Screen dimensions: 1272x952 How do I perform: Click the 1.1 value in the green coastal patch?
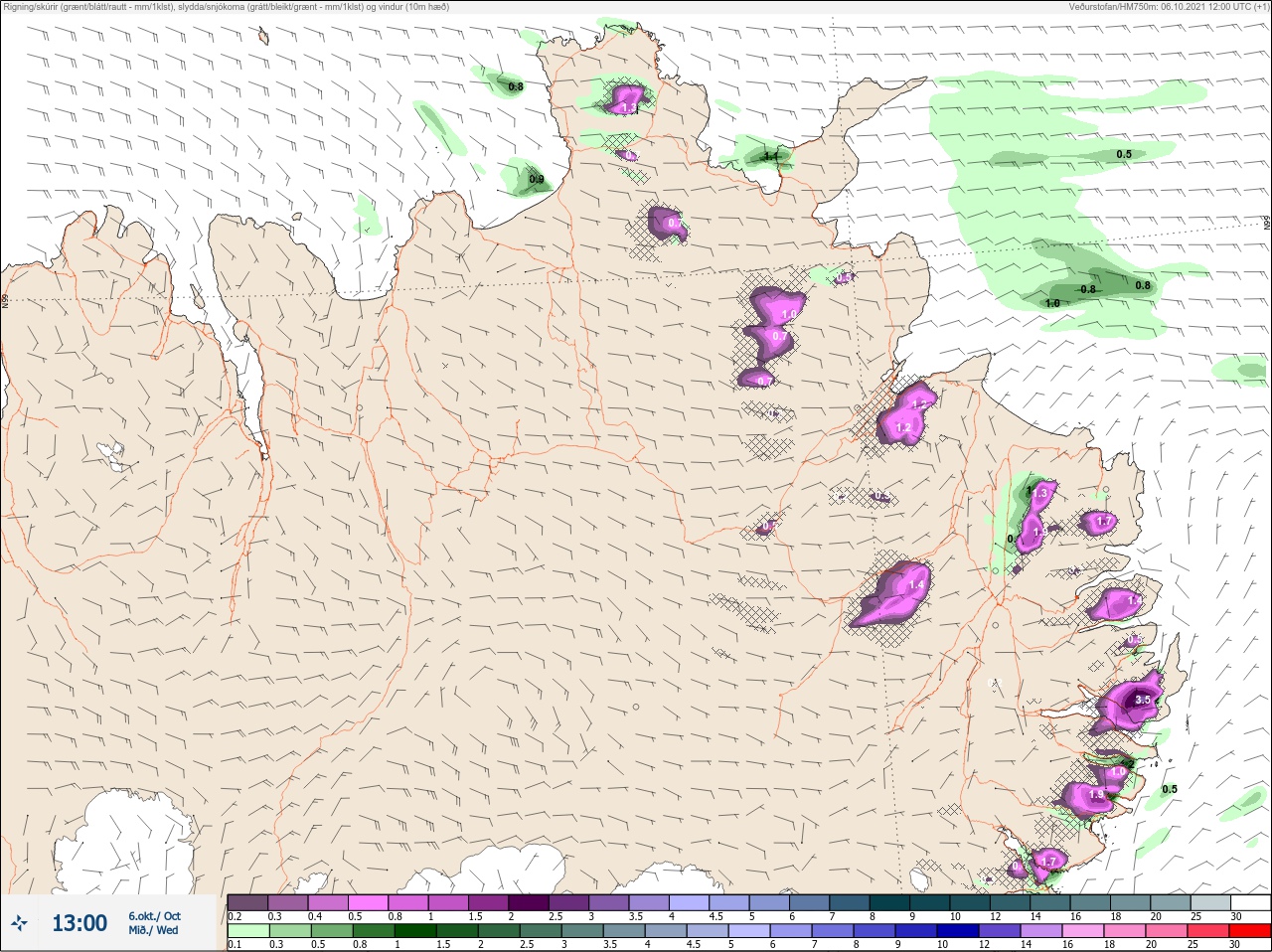[x=770, y=156]
